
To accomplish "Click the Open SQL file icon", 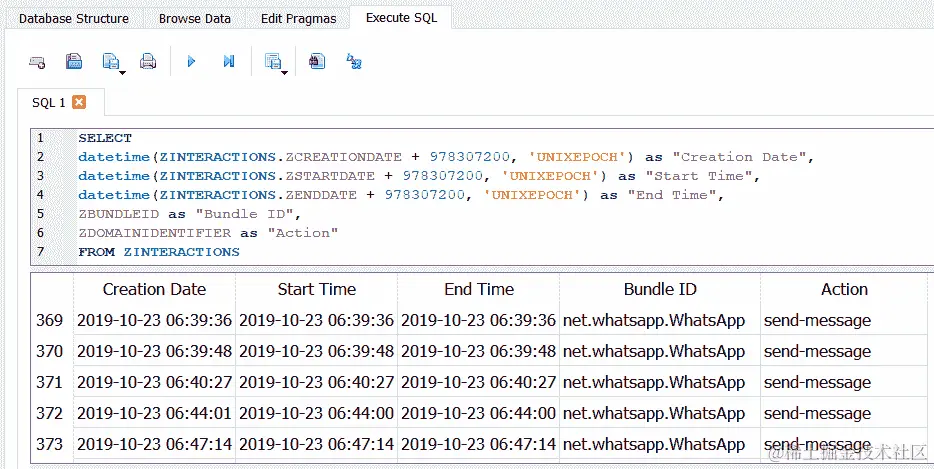I will pyautogui.click(x=74, y=61).
